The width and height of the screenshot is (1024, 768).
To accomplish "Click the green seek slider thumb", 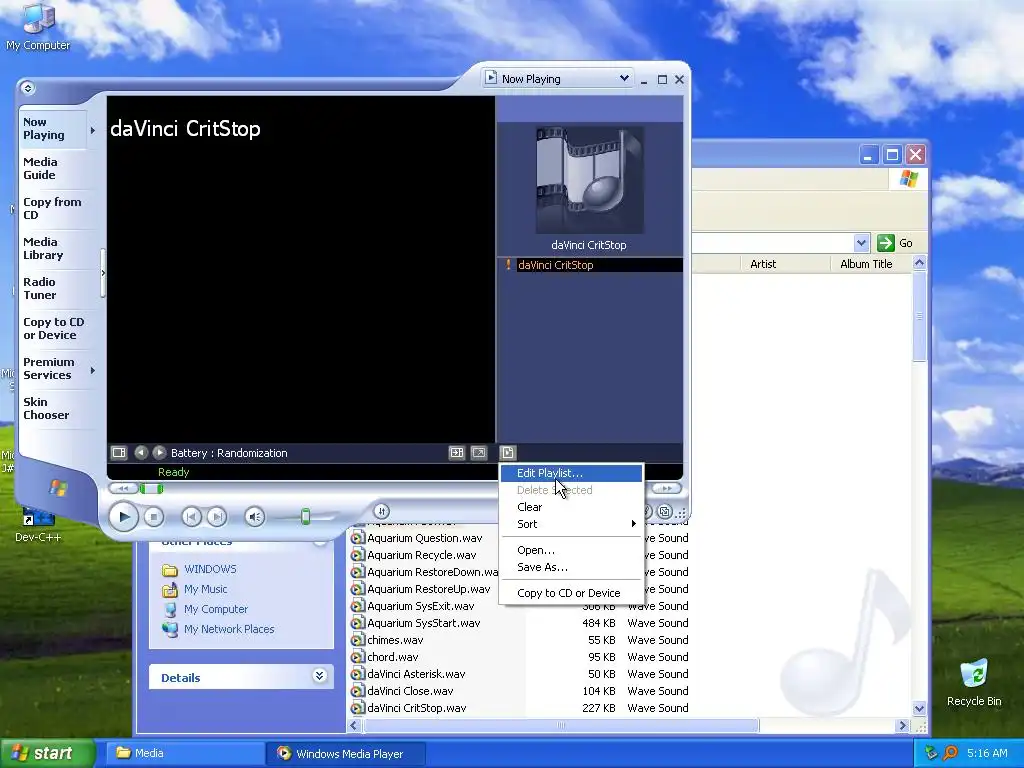I will [x=152, y=488].
